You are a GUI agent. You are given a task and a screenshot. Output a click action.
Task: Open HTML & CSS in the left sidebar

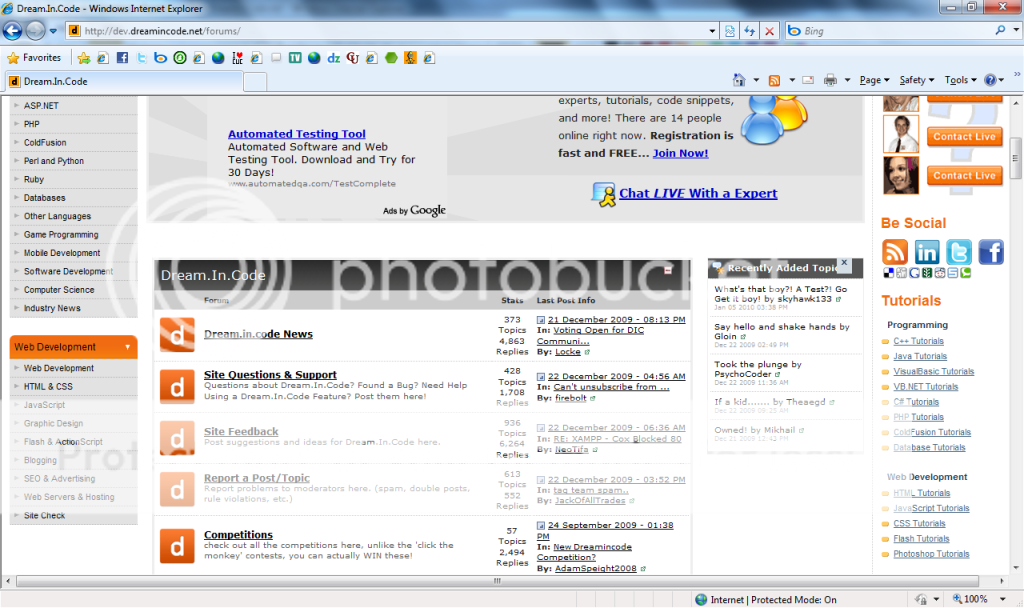48,387
